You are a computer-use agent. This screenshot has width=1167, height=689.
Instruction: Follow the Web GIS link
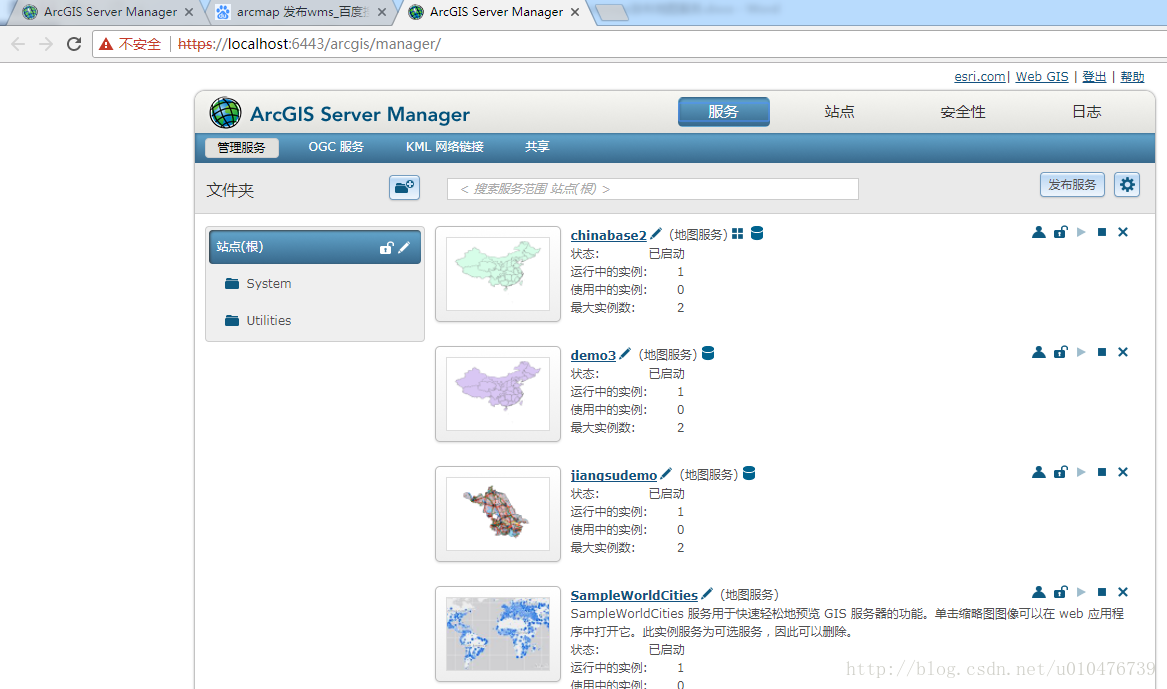(x=1042, y=77)
